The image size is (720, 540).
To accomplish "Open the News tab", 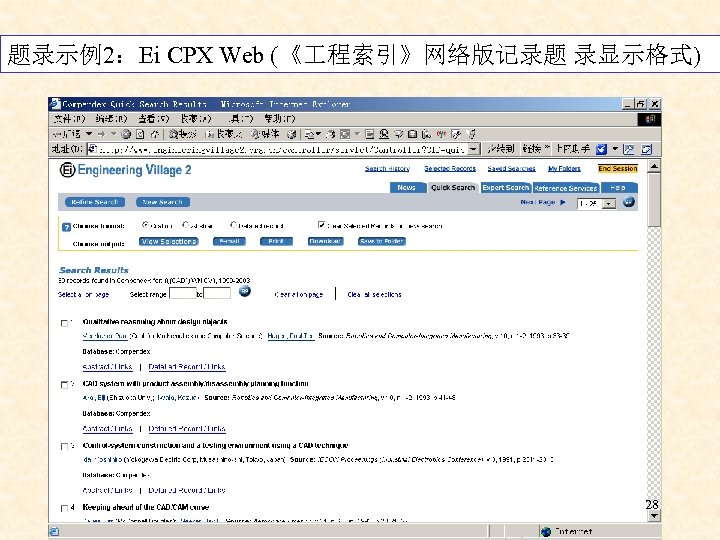I will pyautogui.click(x=406, y=187).
